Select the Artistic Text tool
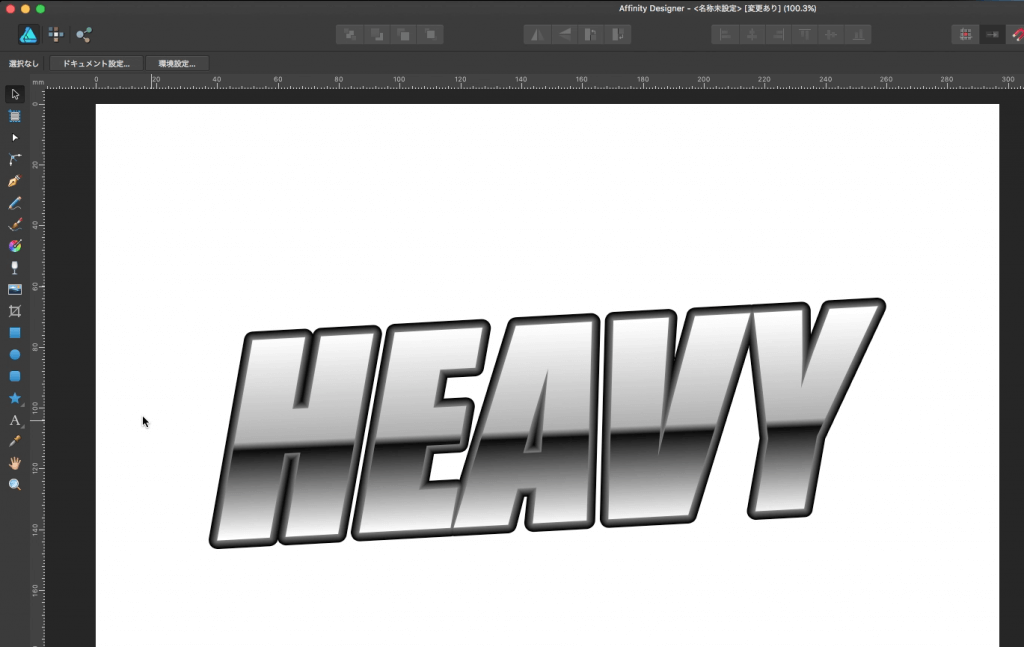1024x647 pixels. [x=15, y=420]
